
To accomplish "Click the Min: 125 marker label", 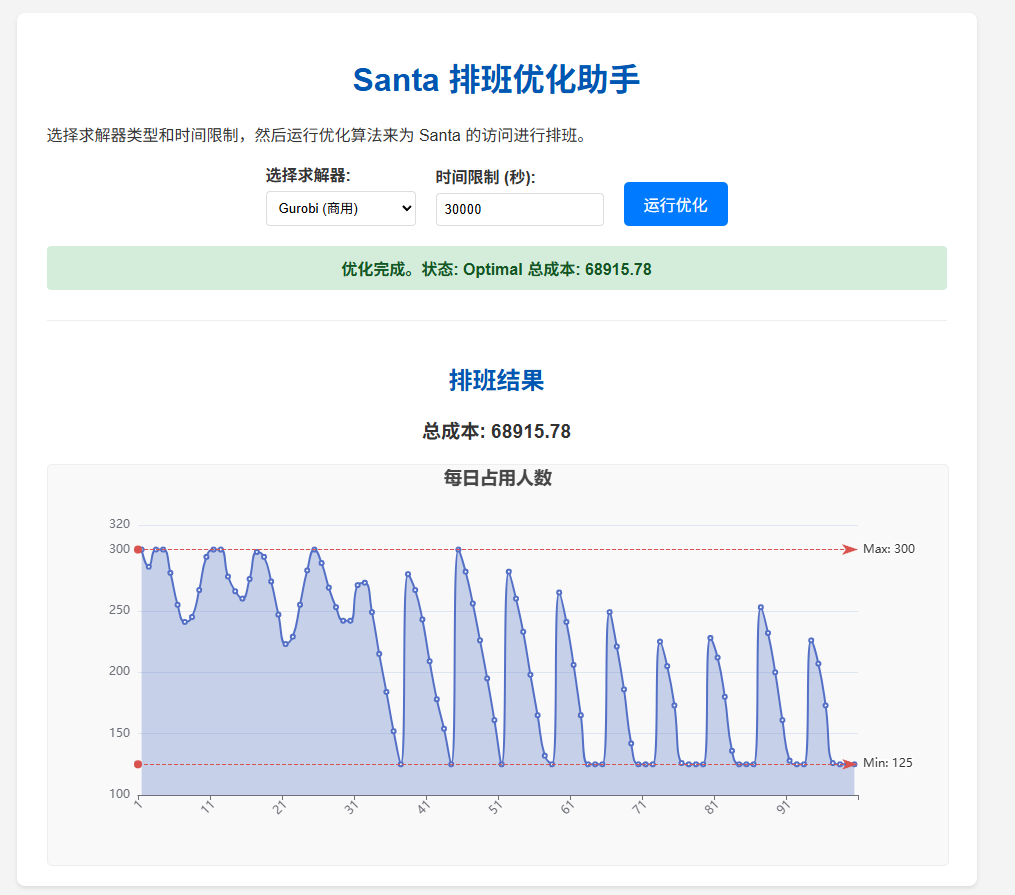I will click(887, 763).
